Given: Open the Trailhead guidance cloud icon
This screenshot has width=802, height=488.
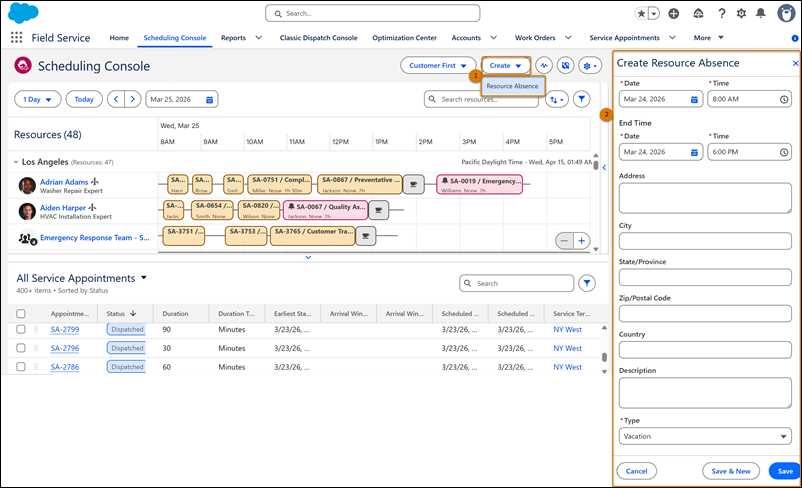Looking at the screenshot, I should (x=698, y=14).
